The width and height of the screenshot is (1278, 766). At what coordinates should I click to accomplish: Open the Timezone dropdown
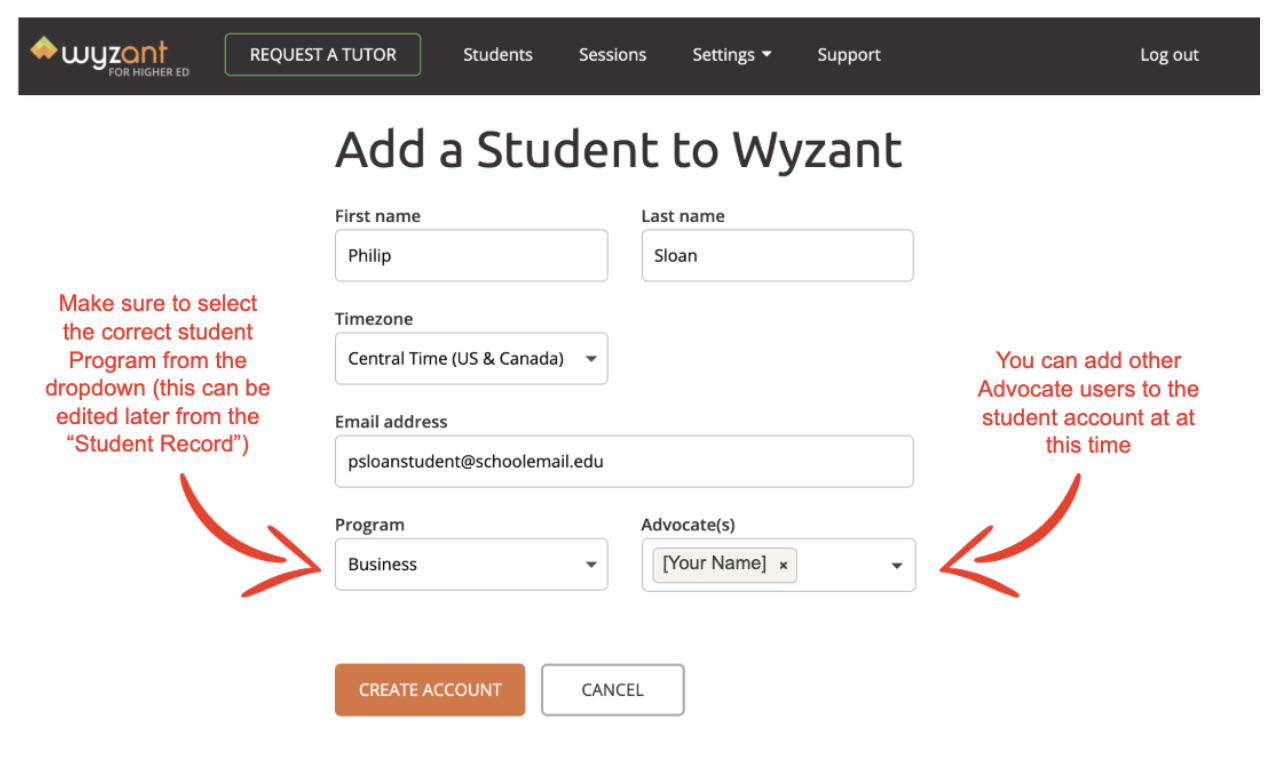pos(471,358)
